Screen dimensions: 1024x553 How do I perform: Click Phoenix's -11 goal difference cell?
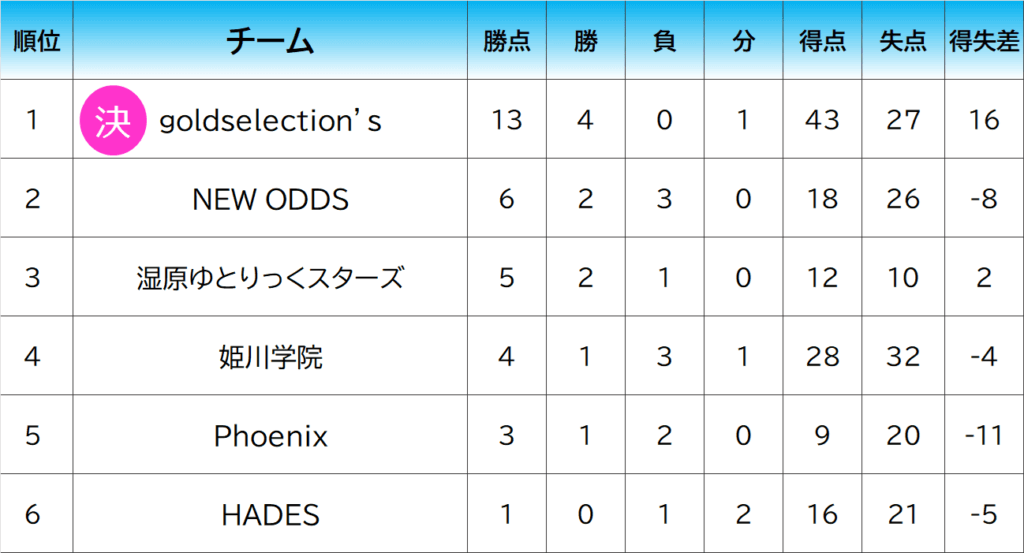click(984, 435)
